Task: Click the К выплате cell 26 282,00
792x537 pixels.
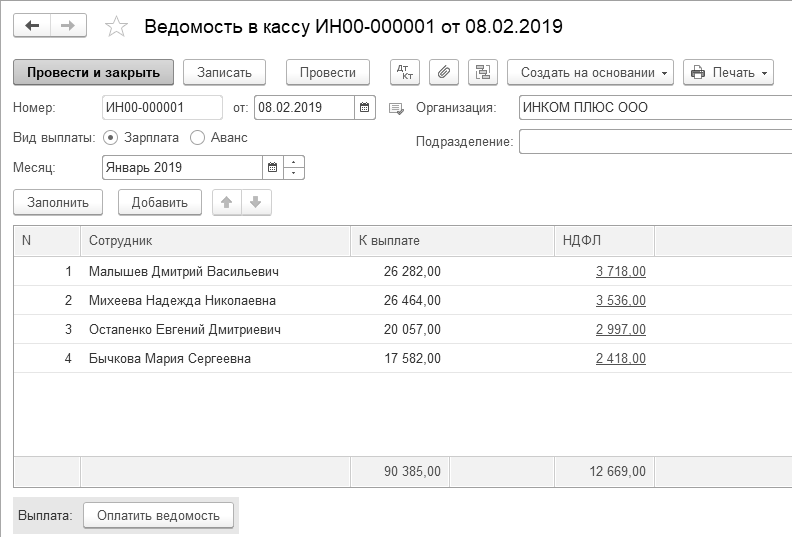Action: [412, 271]
